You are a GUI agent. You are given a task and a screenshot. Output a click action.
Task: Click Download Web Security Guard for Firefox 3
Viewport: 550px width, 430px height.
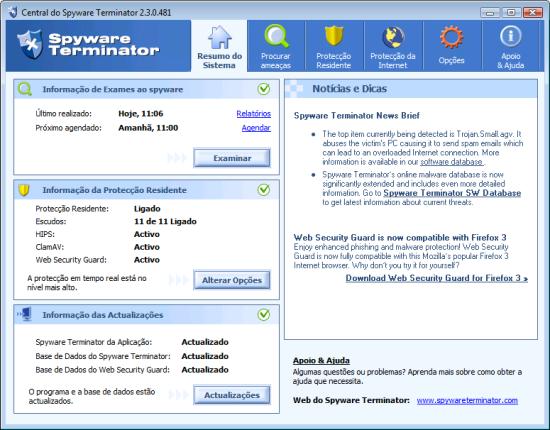(x=437, y=278)
